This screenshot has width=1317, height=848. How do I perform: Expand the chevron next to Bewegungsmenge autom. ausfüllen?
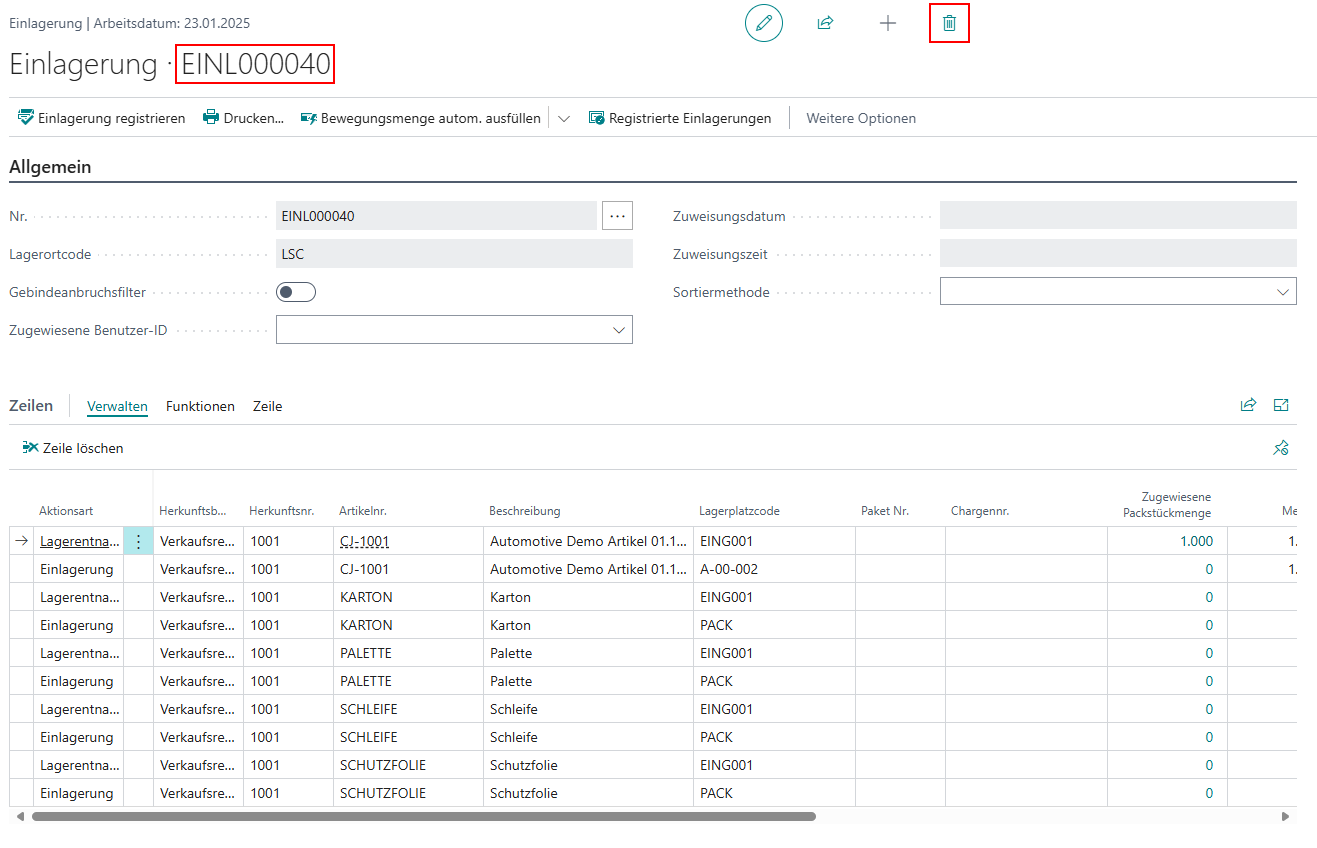[564, 118]
